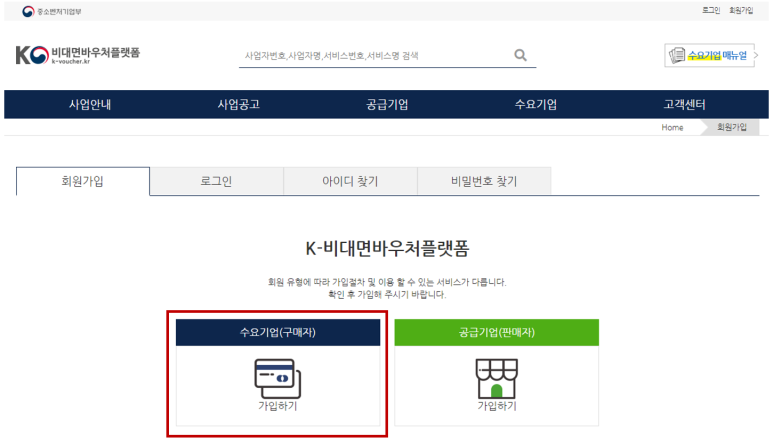Image resolution: width=773 pixels, height=445 pixels.
Task: Switch to the 로그인 tab
Action: pos(216,181)
